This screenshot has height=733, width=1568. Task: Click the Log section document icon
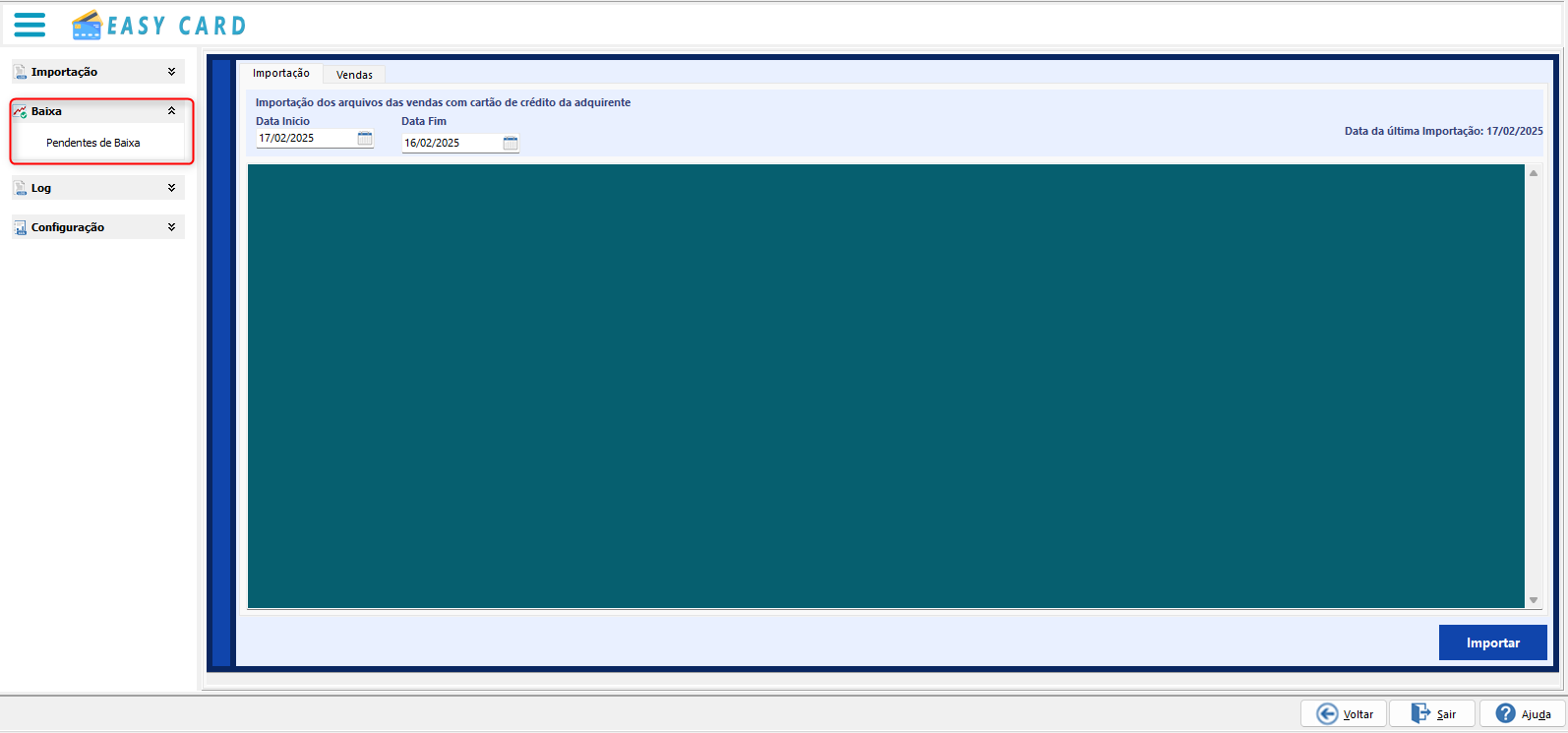(x=21, y=188)
